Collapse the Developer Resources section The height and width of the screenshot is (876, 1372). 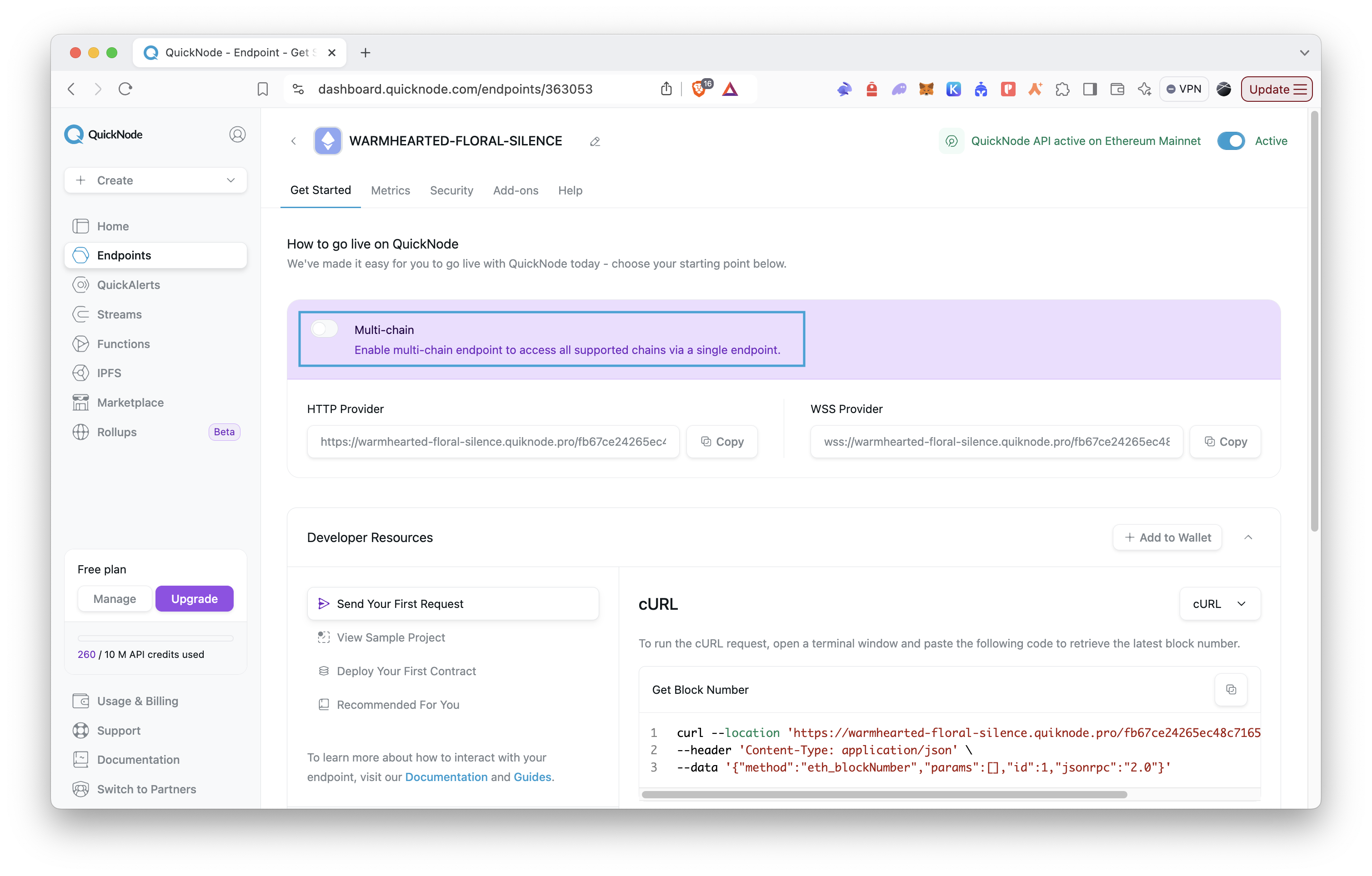[x=1248, y=537]
